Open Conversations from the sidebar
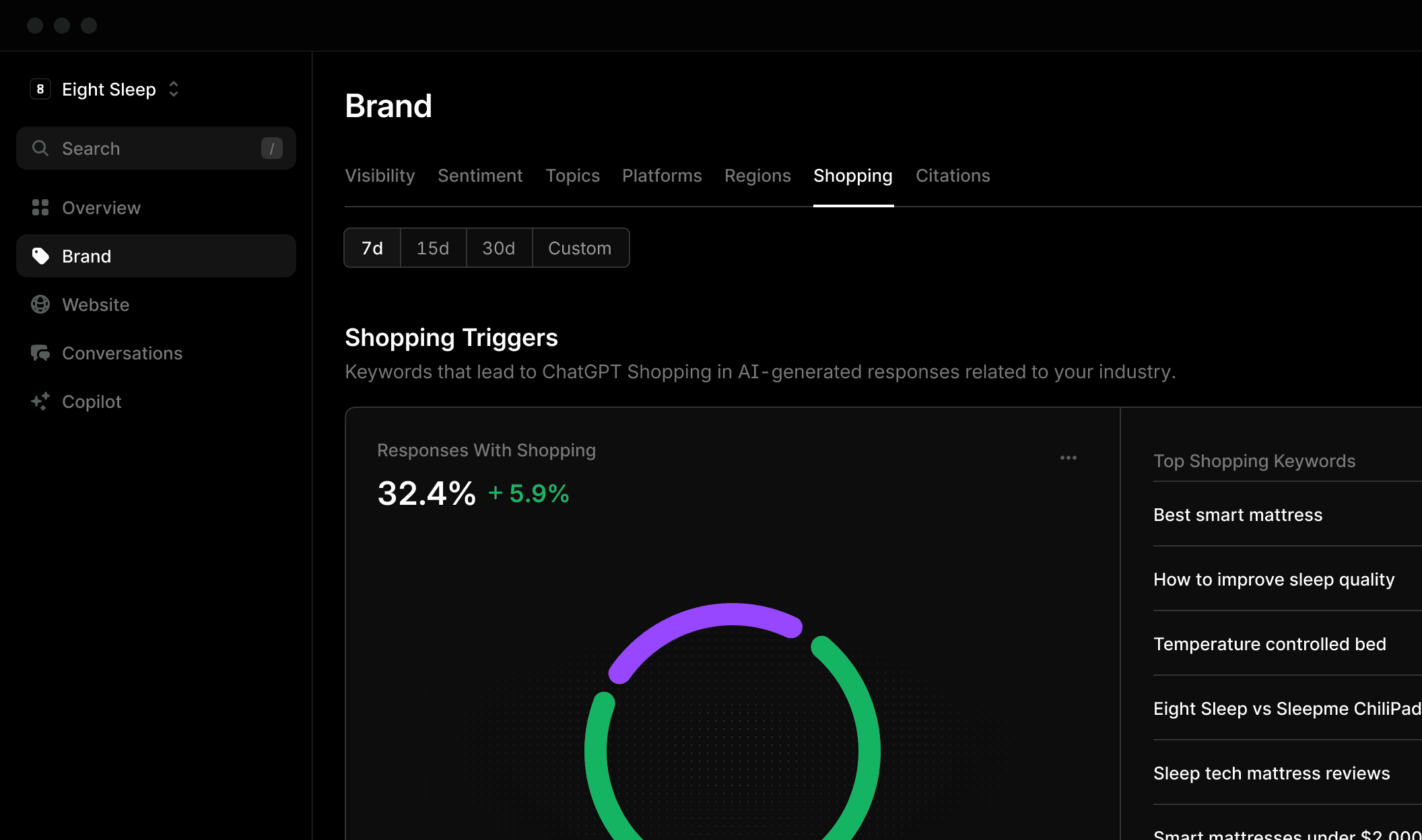Viewport: 1422px width, 840px height. coord(122,353)
